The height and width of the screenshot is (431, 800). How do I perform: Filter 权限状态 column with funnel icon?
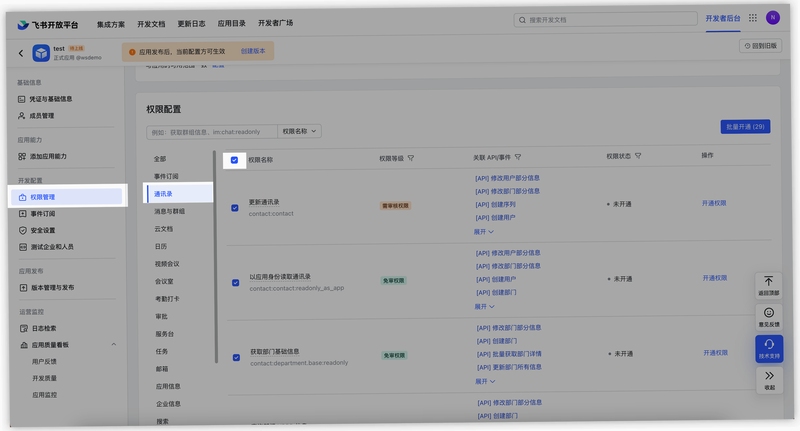click(x=638, y=156)
